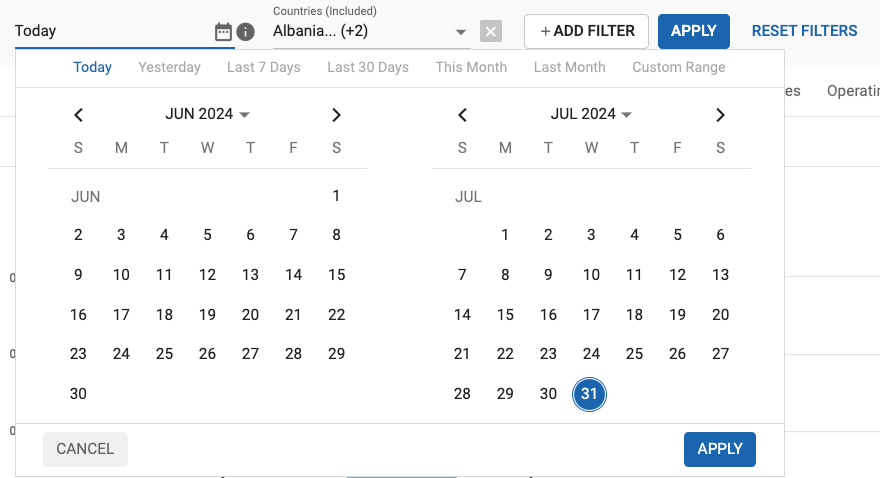The image size is (880, 478).
Task: Apply the selected date in picker footer
Action: 719,449
